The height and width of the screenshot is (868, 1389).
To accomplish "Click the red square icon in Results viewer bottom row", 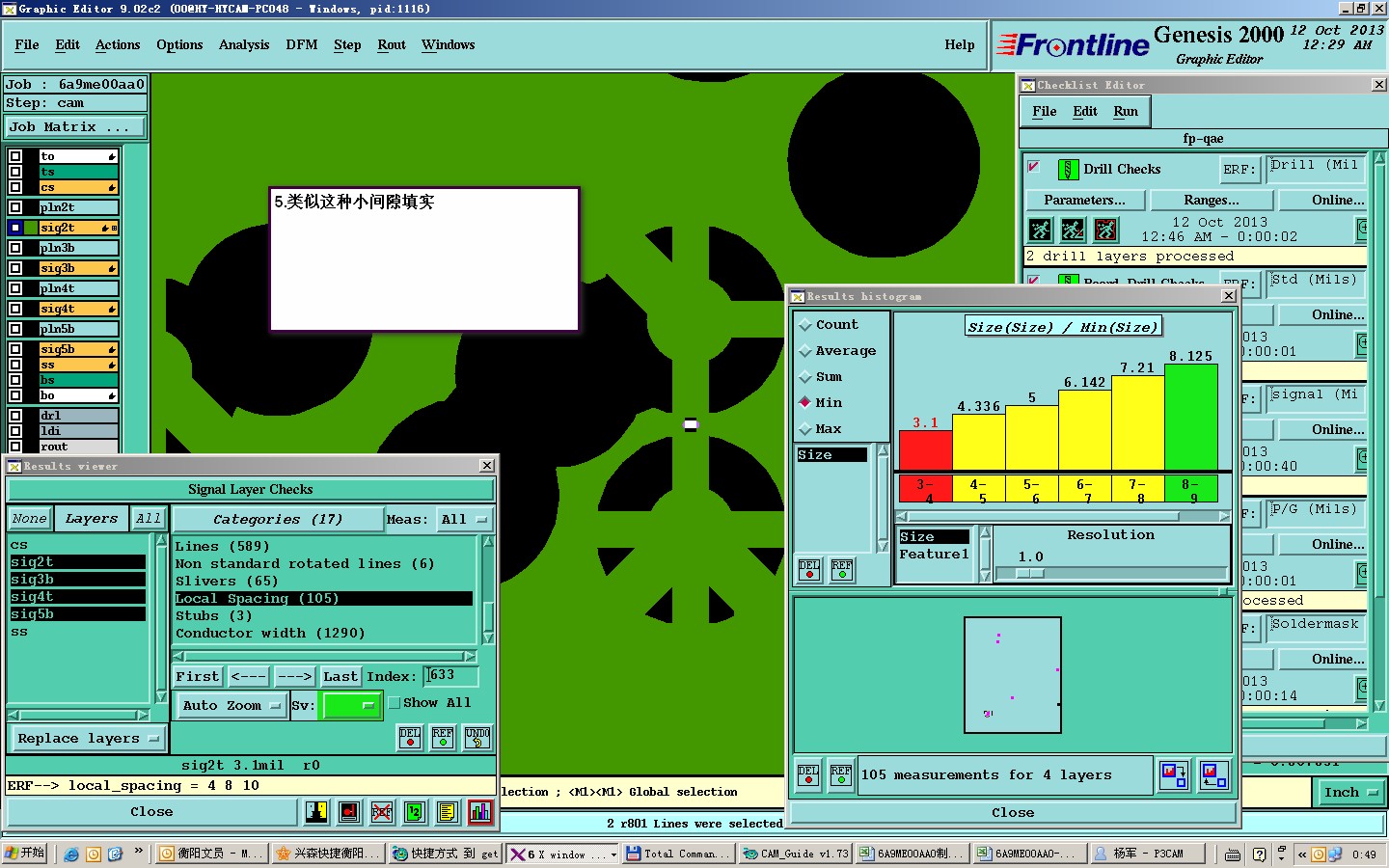I will tap(349, 812).
